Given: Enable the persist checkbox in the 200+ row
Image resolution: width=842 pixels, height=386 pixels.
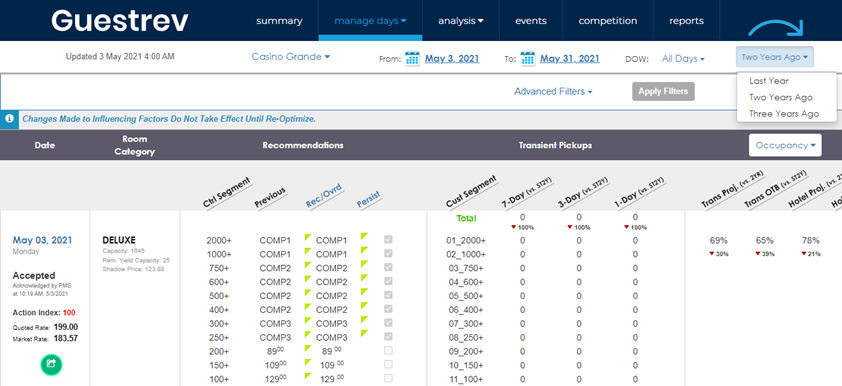Looking at the screenshot, I should (388, 351).
